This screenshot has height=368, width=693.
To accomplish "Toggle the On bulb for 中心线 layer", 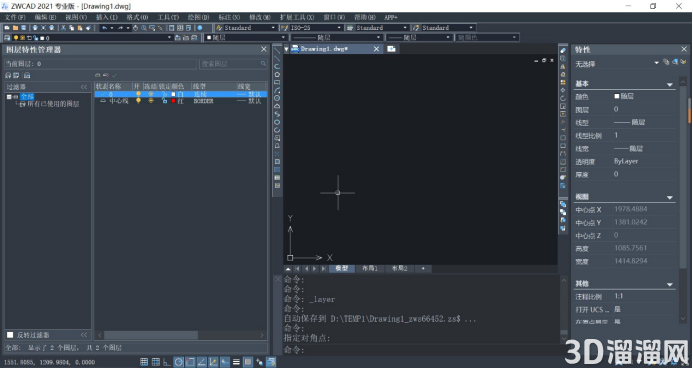I will click(138, 101).
